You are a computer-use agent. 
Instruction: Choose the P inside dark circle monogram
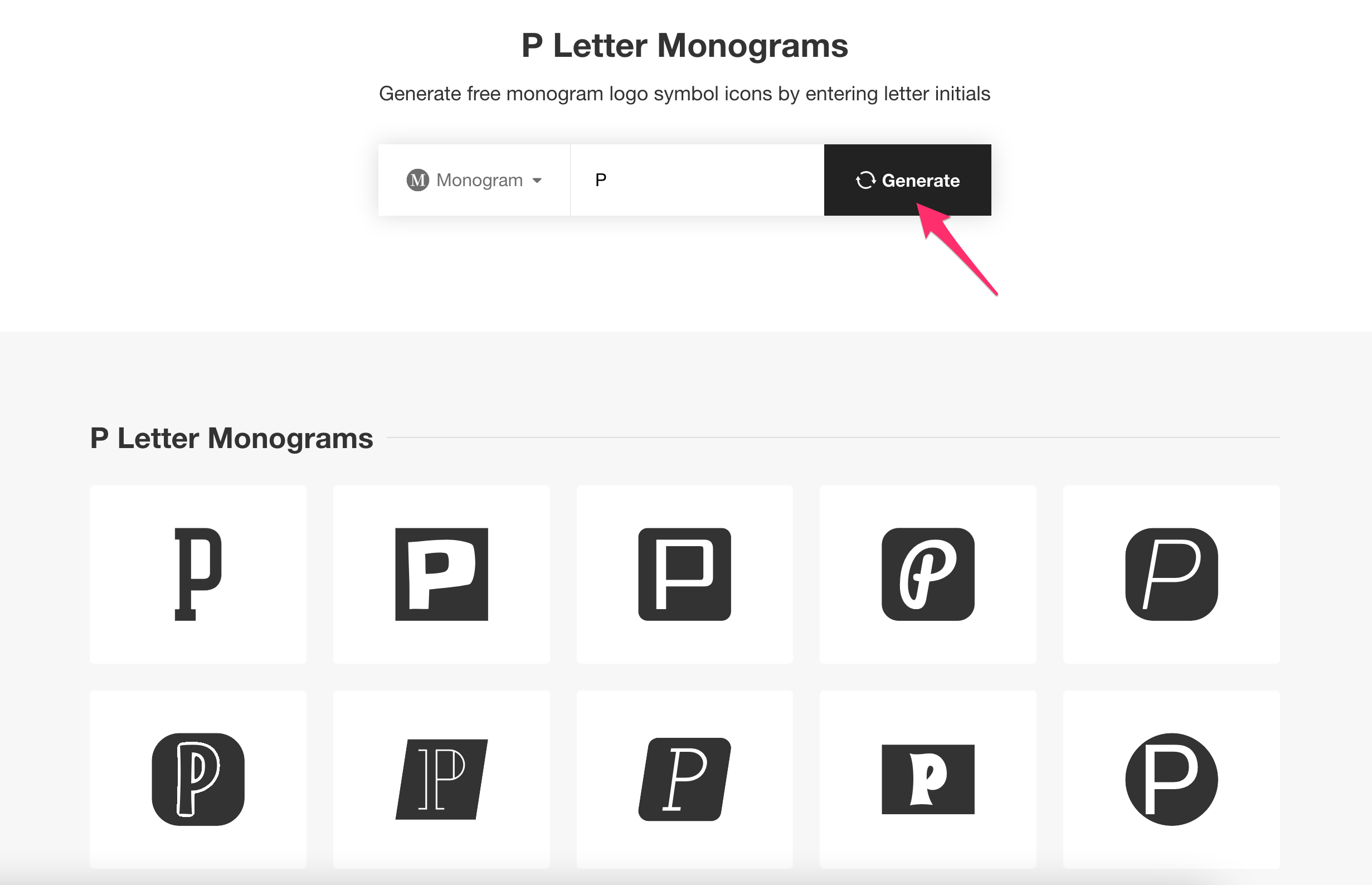coord(1171,779)
